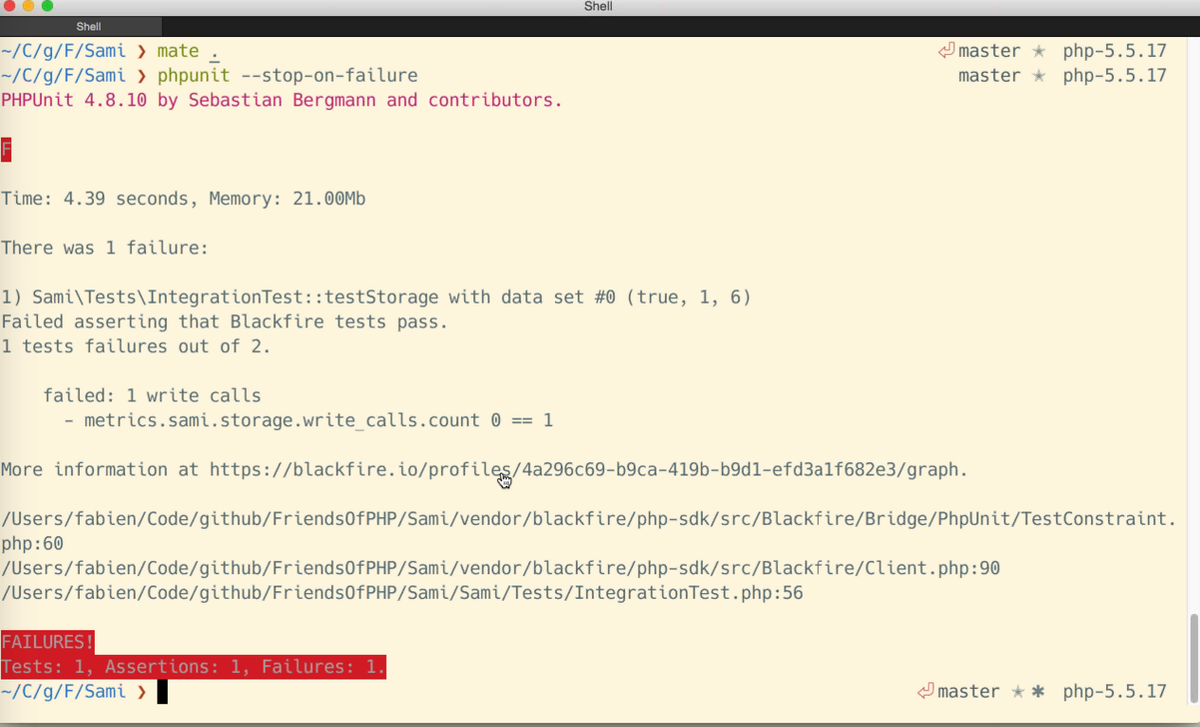Click the Client.php:90 stack trace line
Screen dimensions: 1200x727
[501, 569]
